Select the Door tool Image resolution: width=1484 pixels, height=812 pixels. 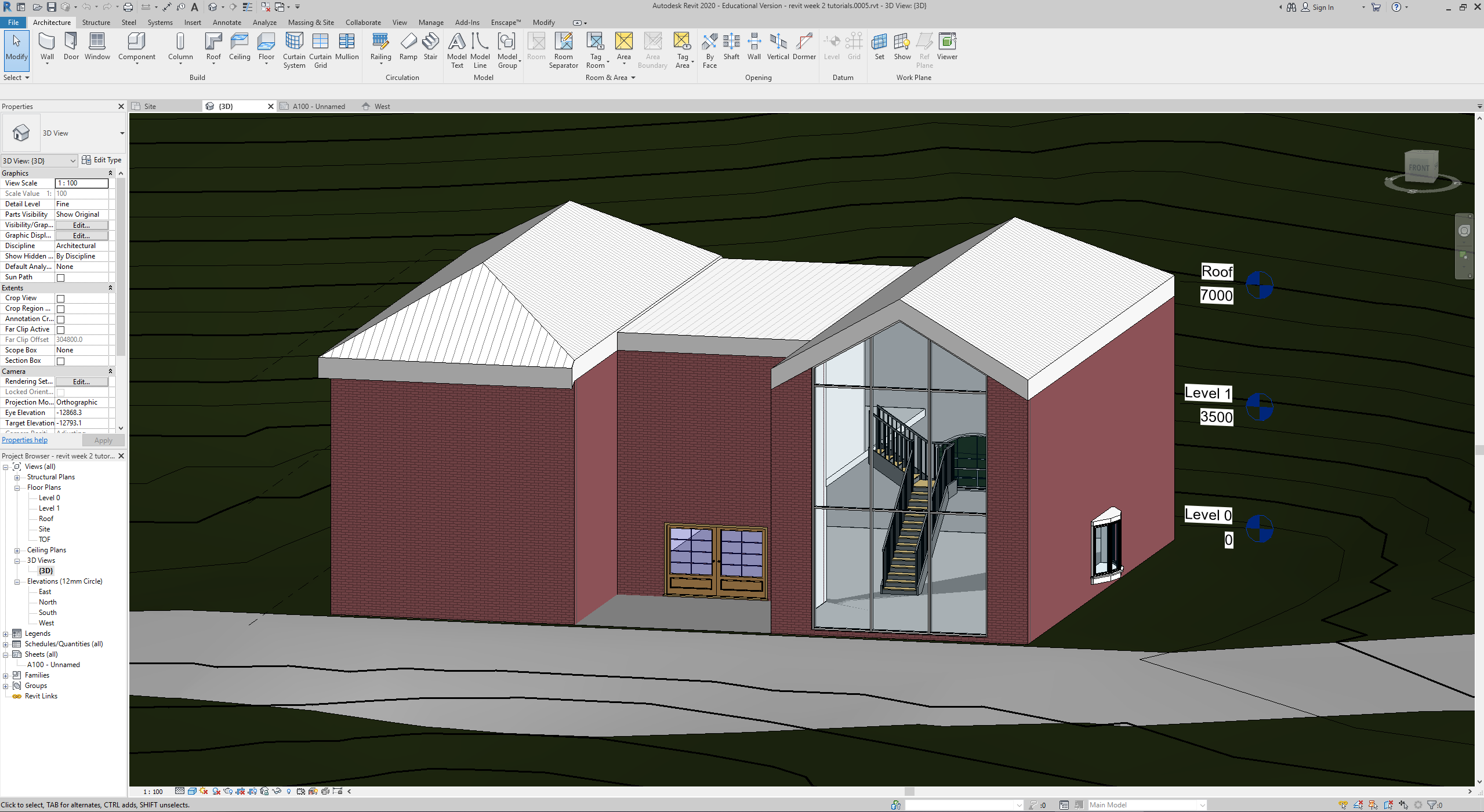coord(71,46)
